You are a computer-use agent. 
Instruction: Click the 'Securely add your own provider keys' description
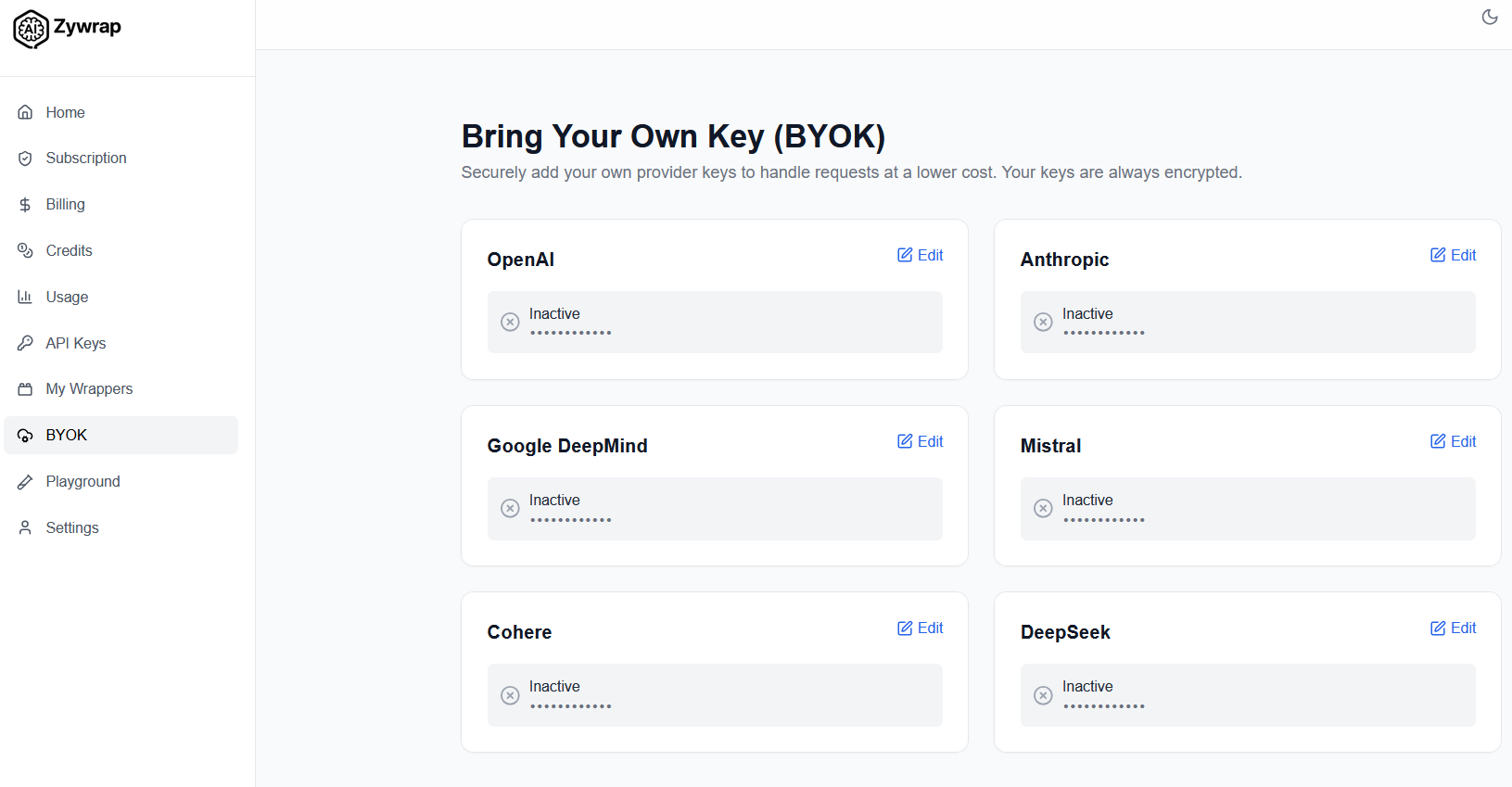tap(852, 172)
